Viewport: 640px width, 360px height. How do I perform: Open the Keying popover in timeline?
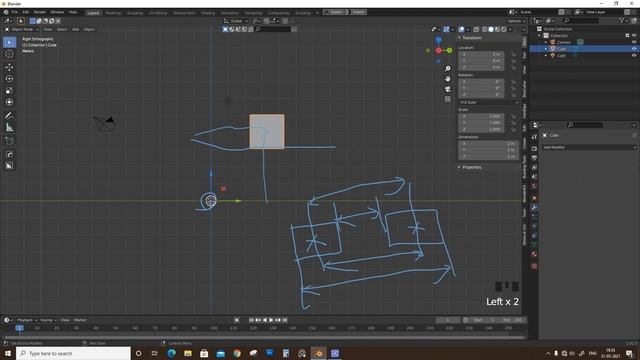[48, 320]
